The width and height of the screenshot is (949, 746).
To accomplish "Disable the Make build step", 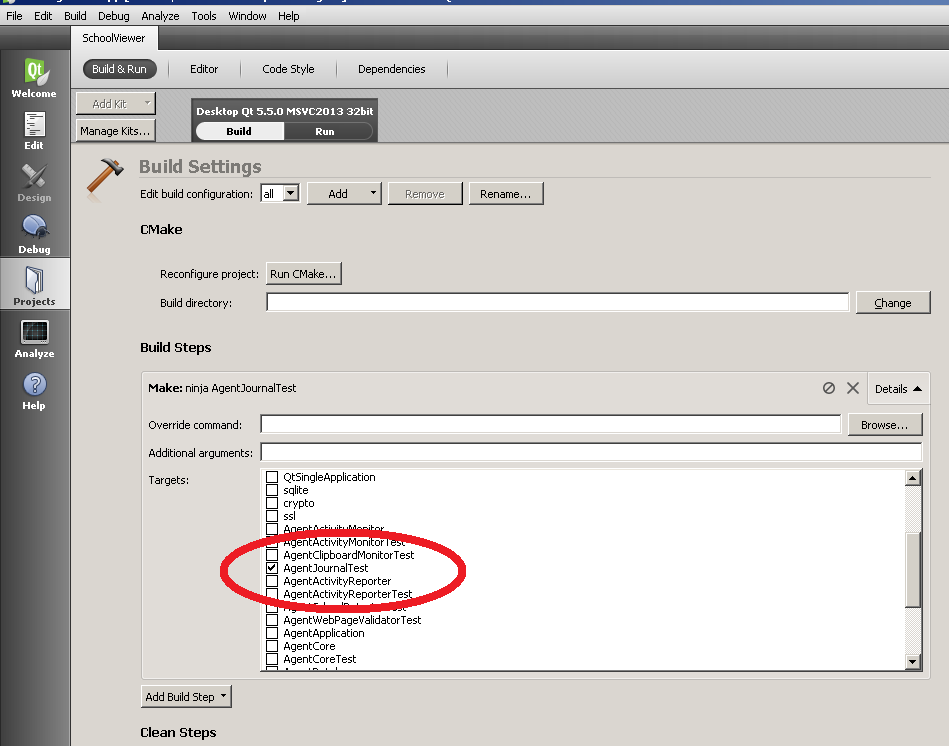I will (x=829, y=388).
